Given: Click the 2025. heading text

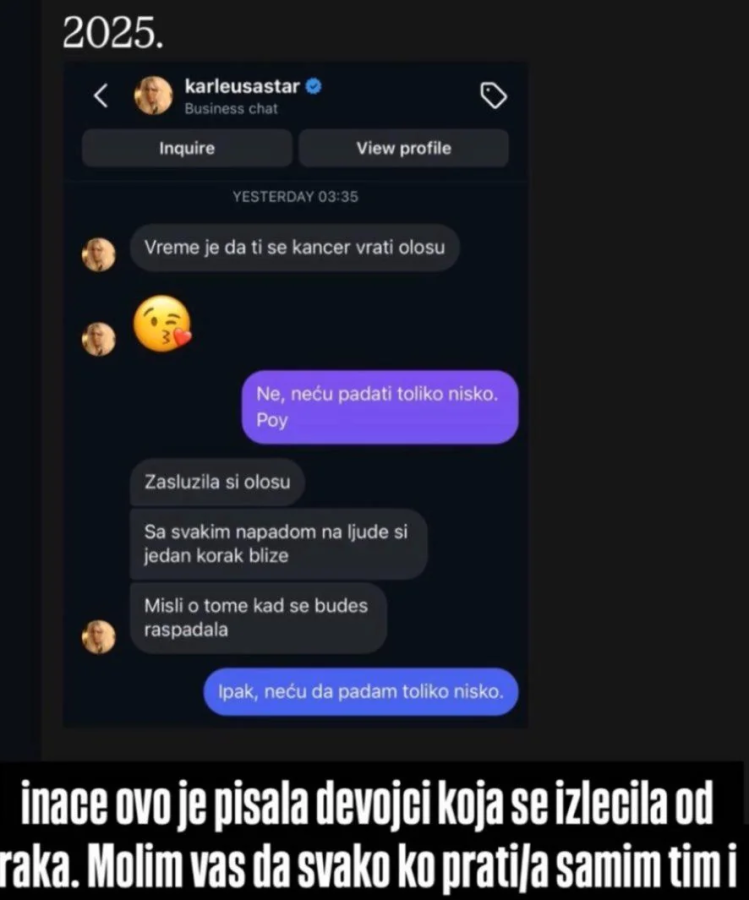Looking at the screenshot, I should [x=112, y=32].
